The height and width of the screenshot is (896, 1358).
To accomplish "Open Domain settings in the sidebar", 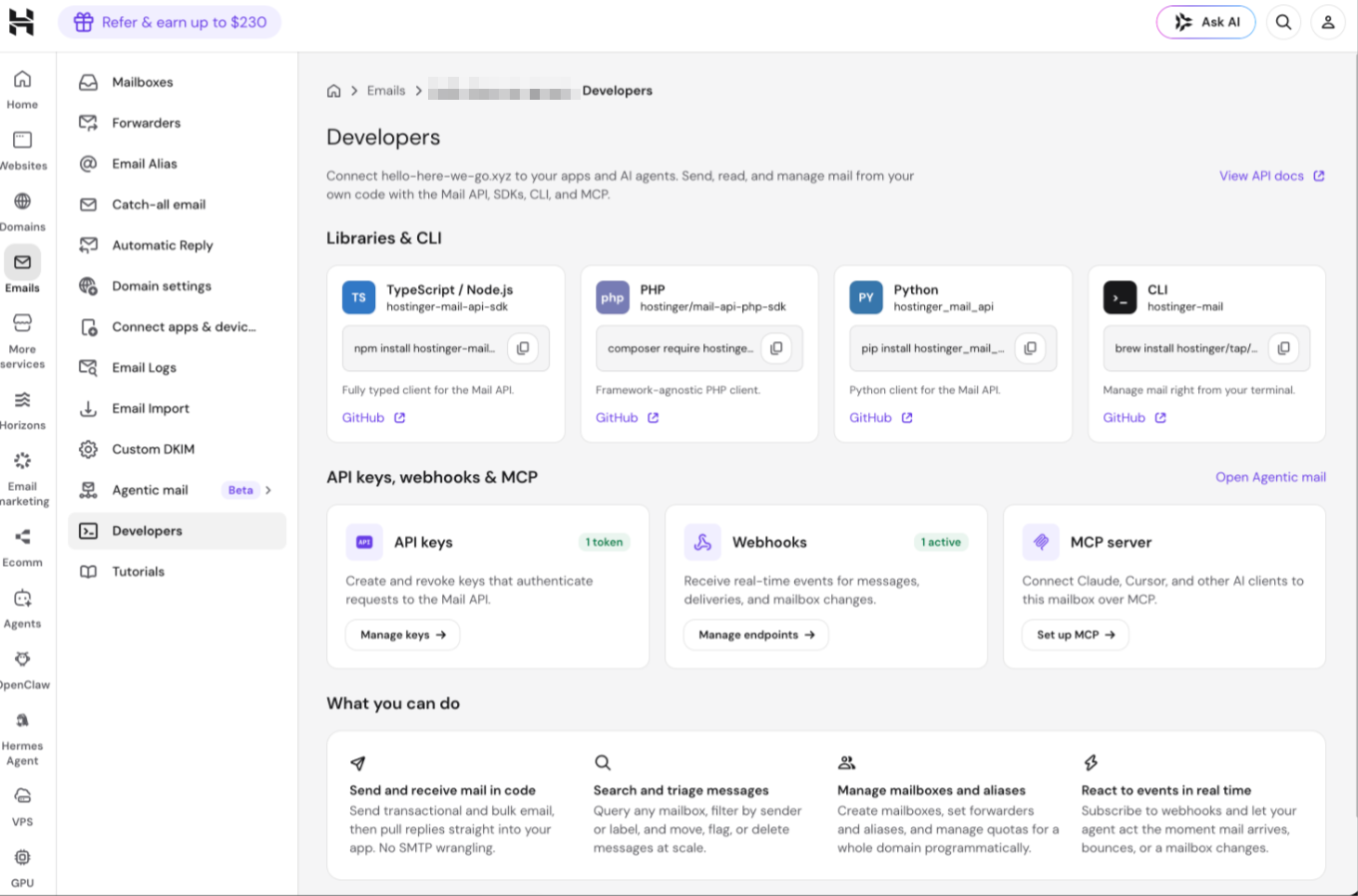I will point(177,286).
